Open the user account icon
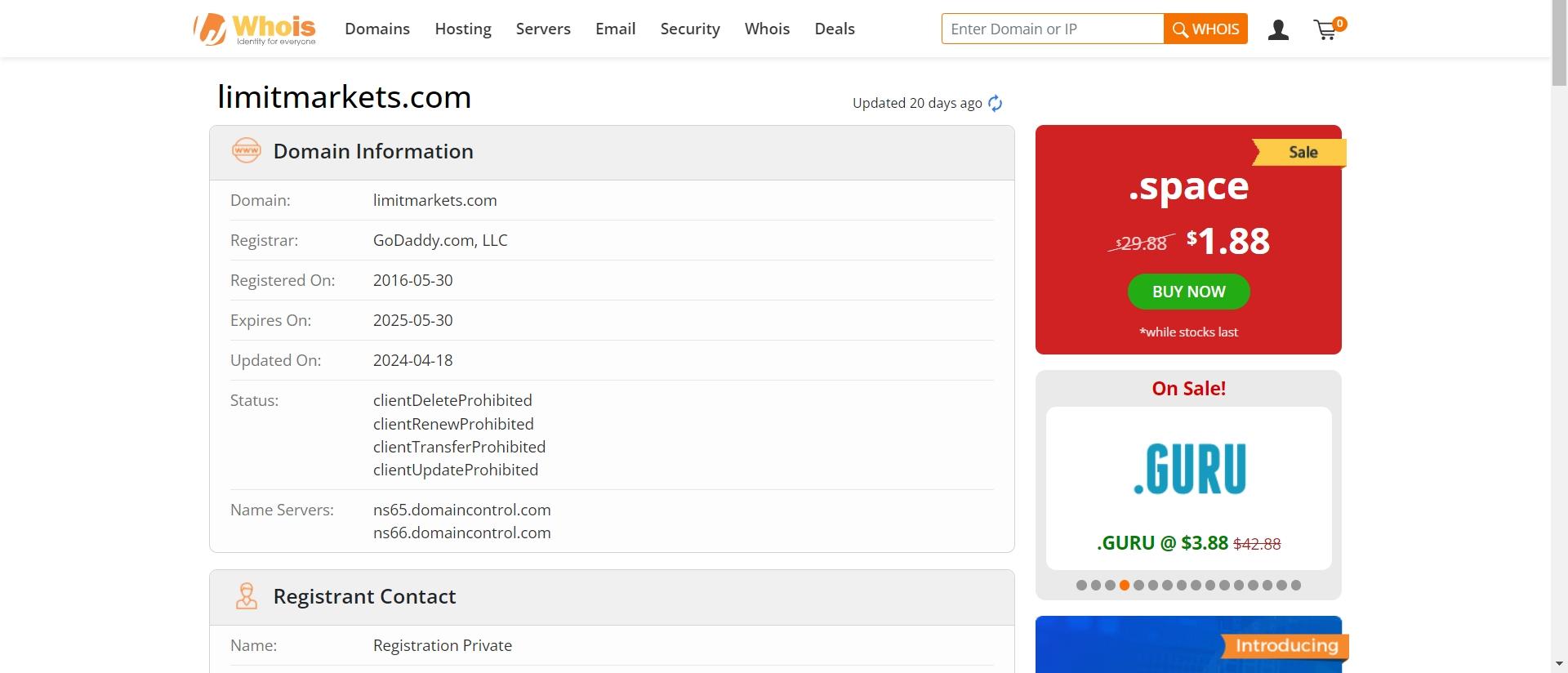1568x673 pixels. (x=1278, y=30)
